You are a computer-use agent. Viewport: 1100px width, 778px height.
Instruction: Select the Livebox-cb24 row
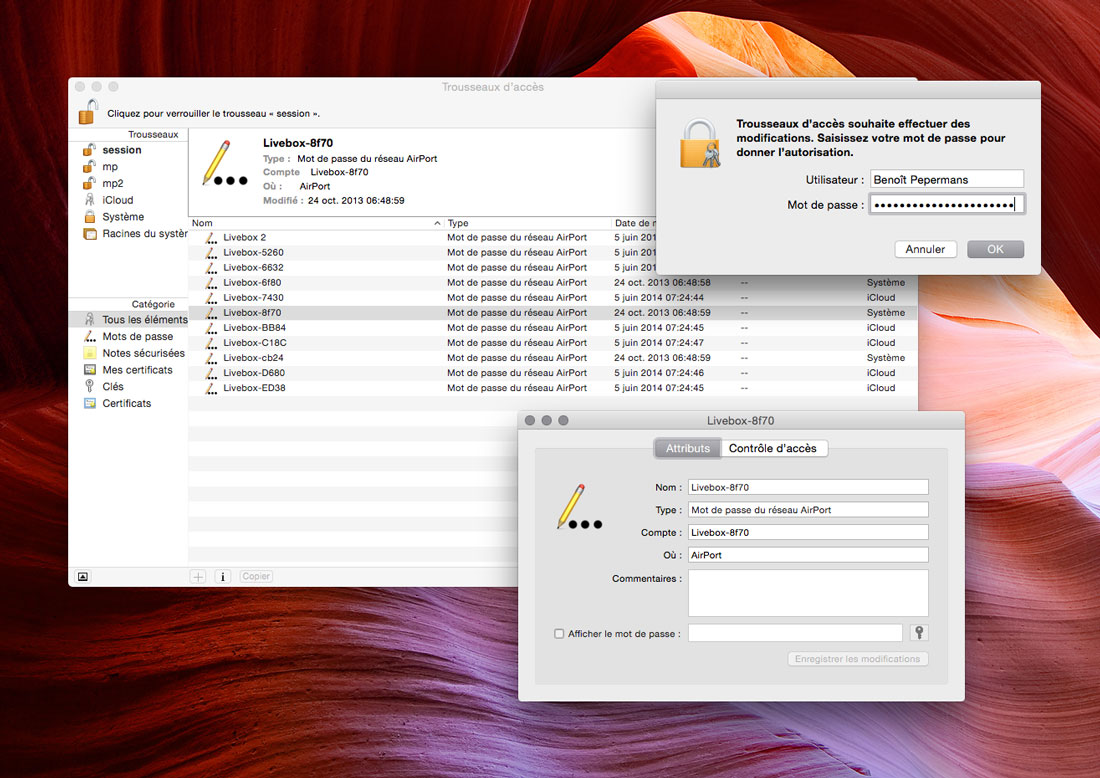(x=552, y=358)
